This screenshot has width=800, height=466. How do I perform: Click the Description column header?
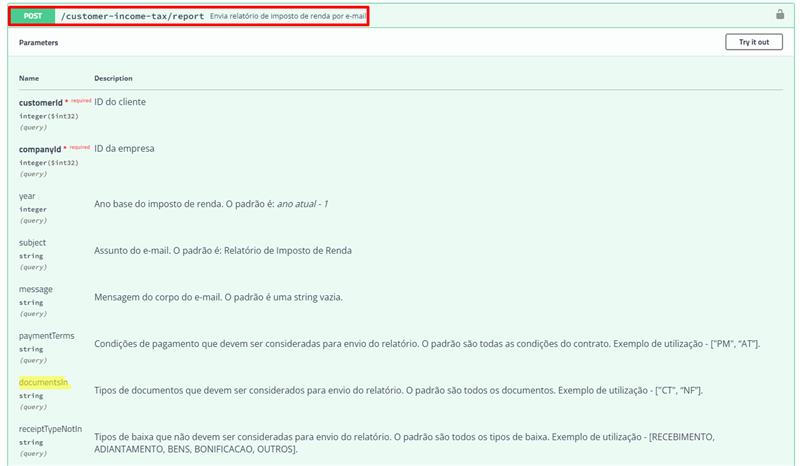[113, 78]
